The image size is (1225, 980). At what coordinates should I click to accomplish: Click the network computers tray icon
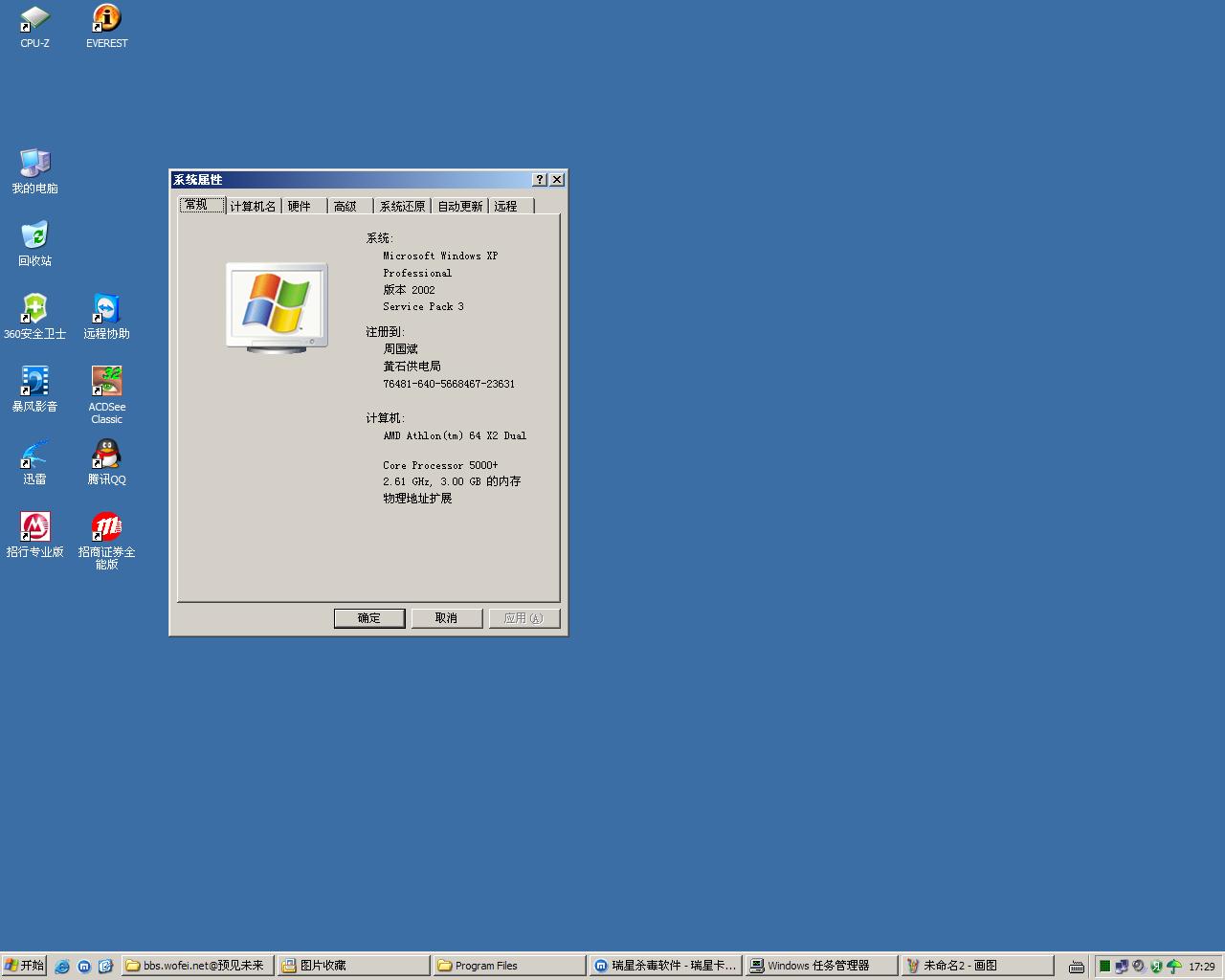pos(1122,967)
